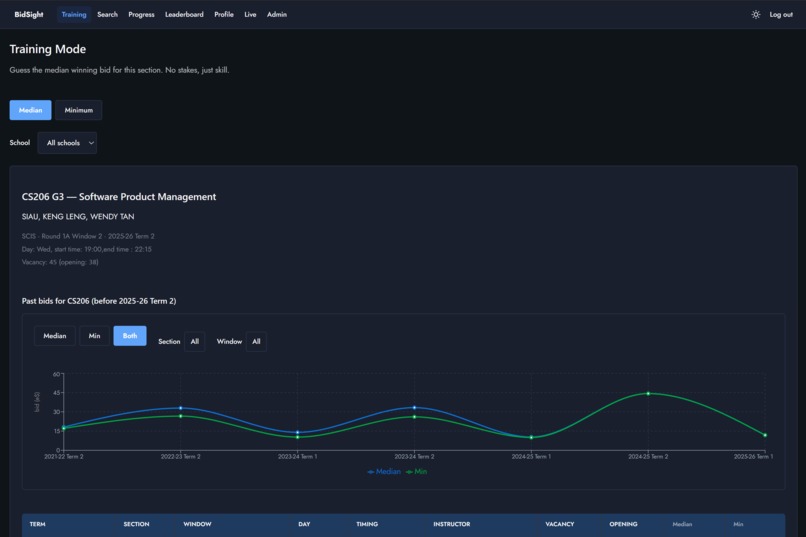Click the Min table column header
Image resolution: width=806 pixels, height=537 pixels.
(x=738, y=524)
